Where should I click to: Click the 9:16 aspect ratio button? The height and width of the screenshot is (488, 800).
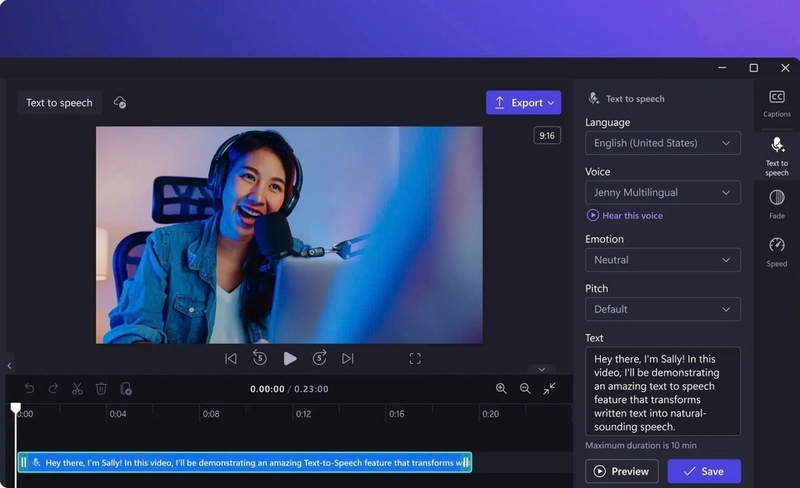tap(547, 135)
